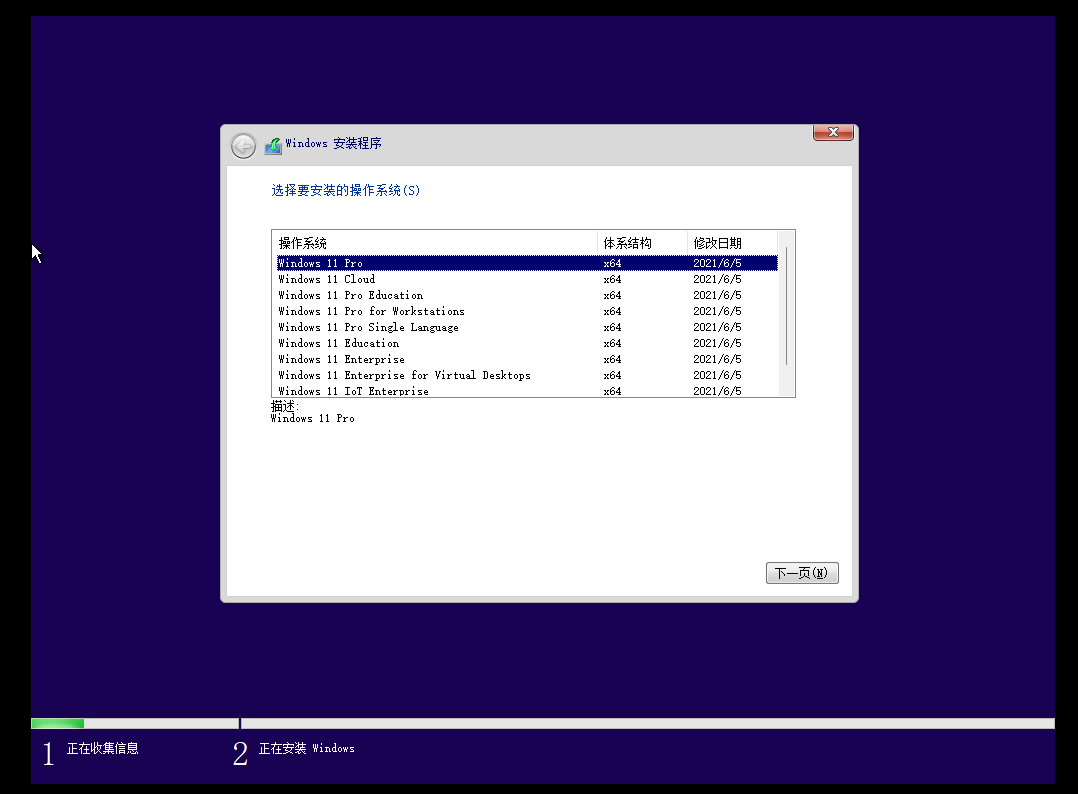Click the green setup progress bar
The image size is (1078, 794).
(58, 723)
